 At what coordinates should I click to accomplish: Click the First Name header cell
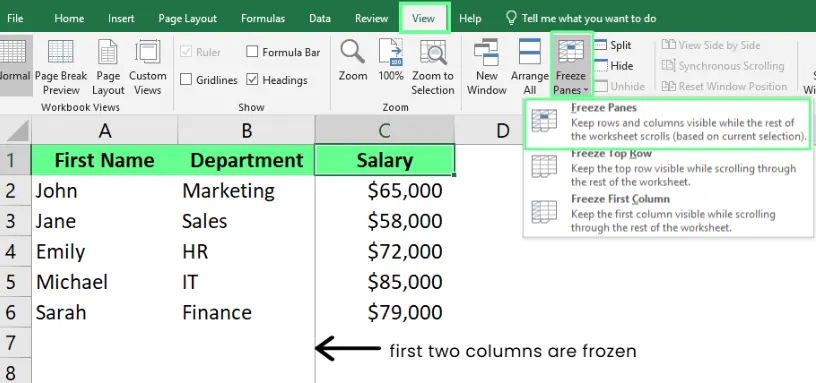click(x=105, y=160)
